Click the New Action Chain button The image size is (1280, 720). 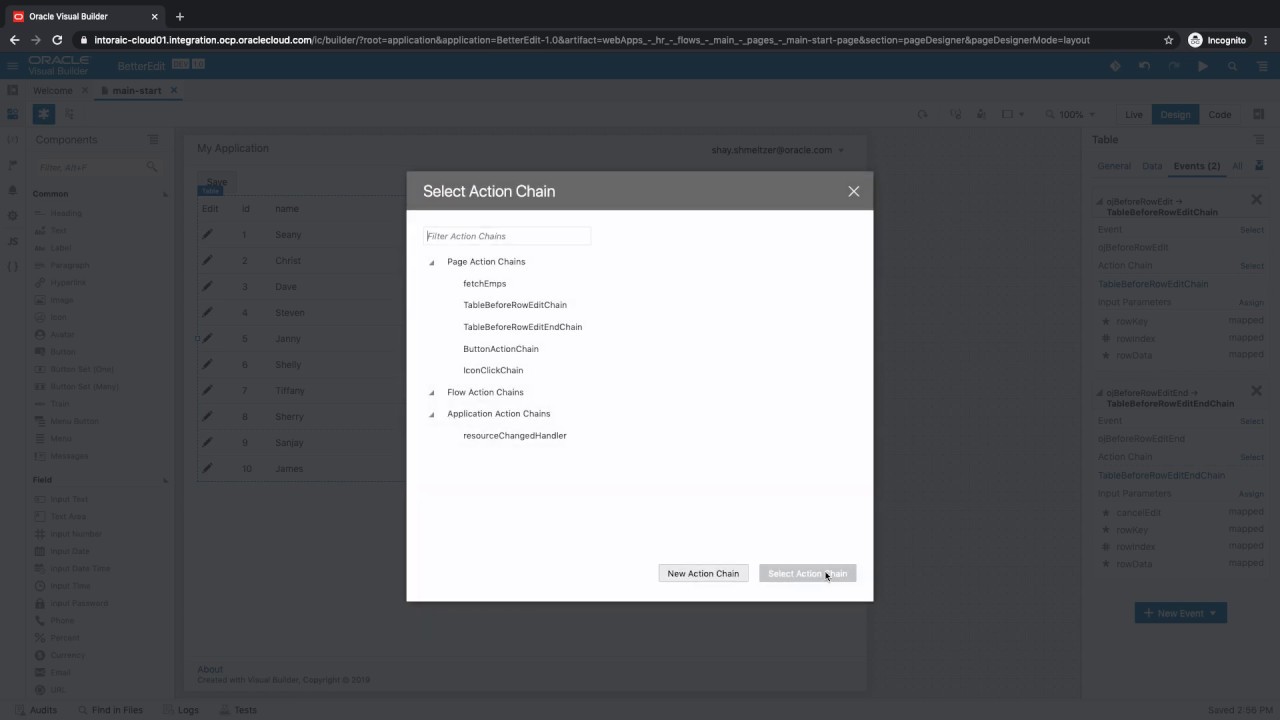pos(703,573)
